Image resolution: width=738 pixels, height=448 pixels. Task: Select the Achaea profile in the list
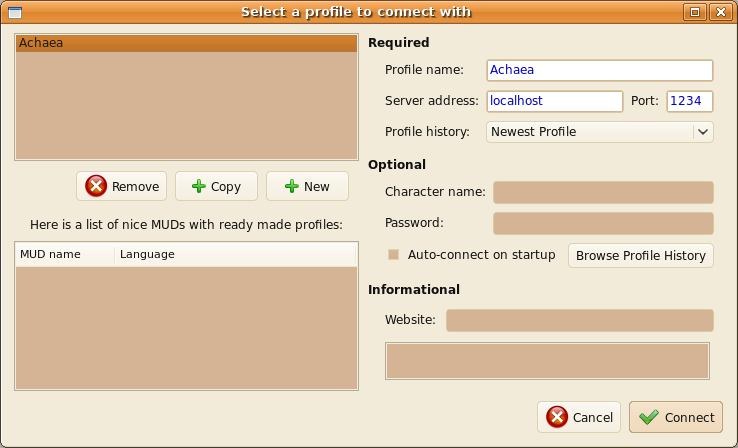point(186,43)
